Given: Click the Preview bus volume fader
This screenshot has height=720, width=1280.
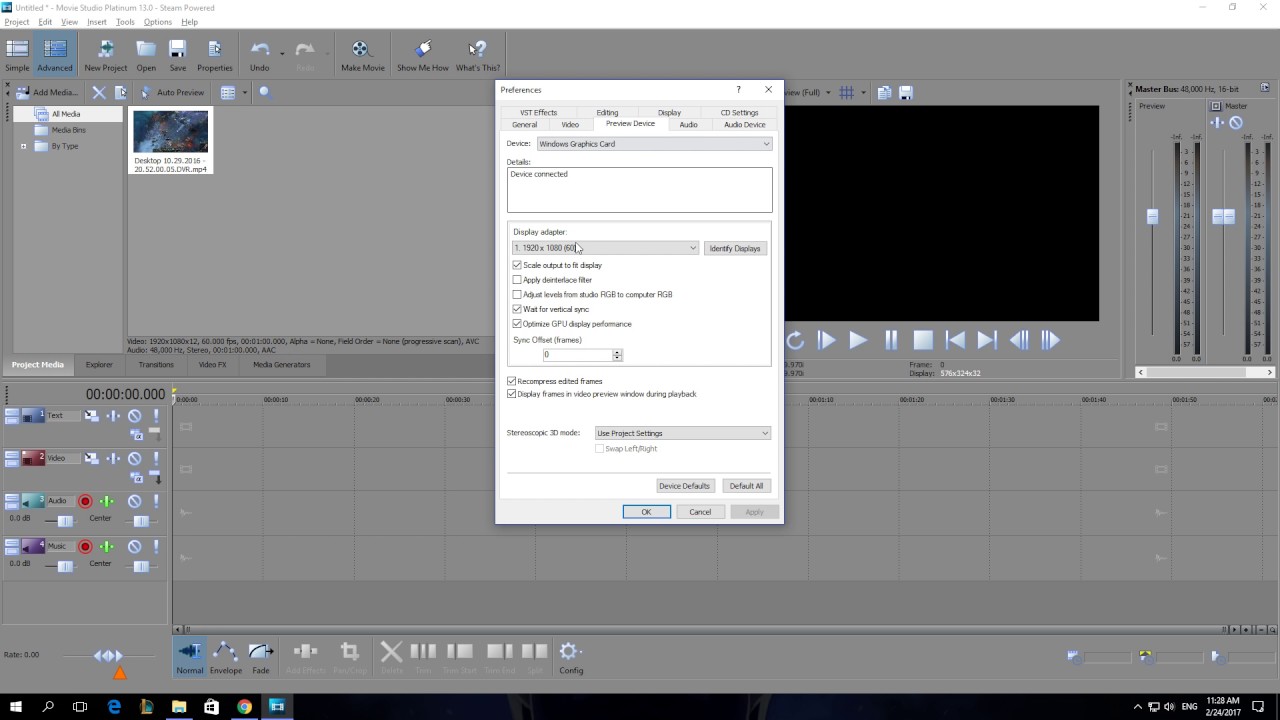Looking at the screenshot, I should click(x=1152, y=216).
